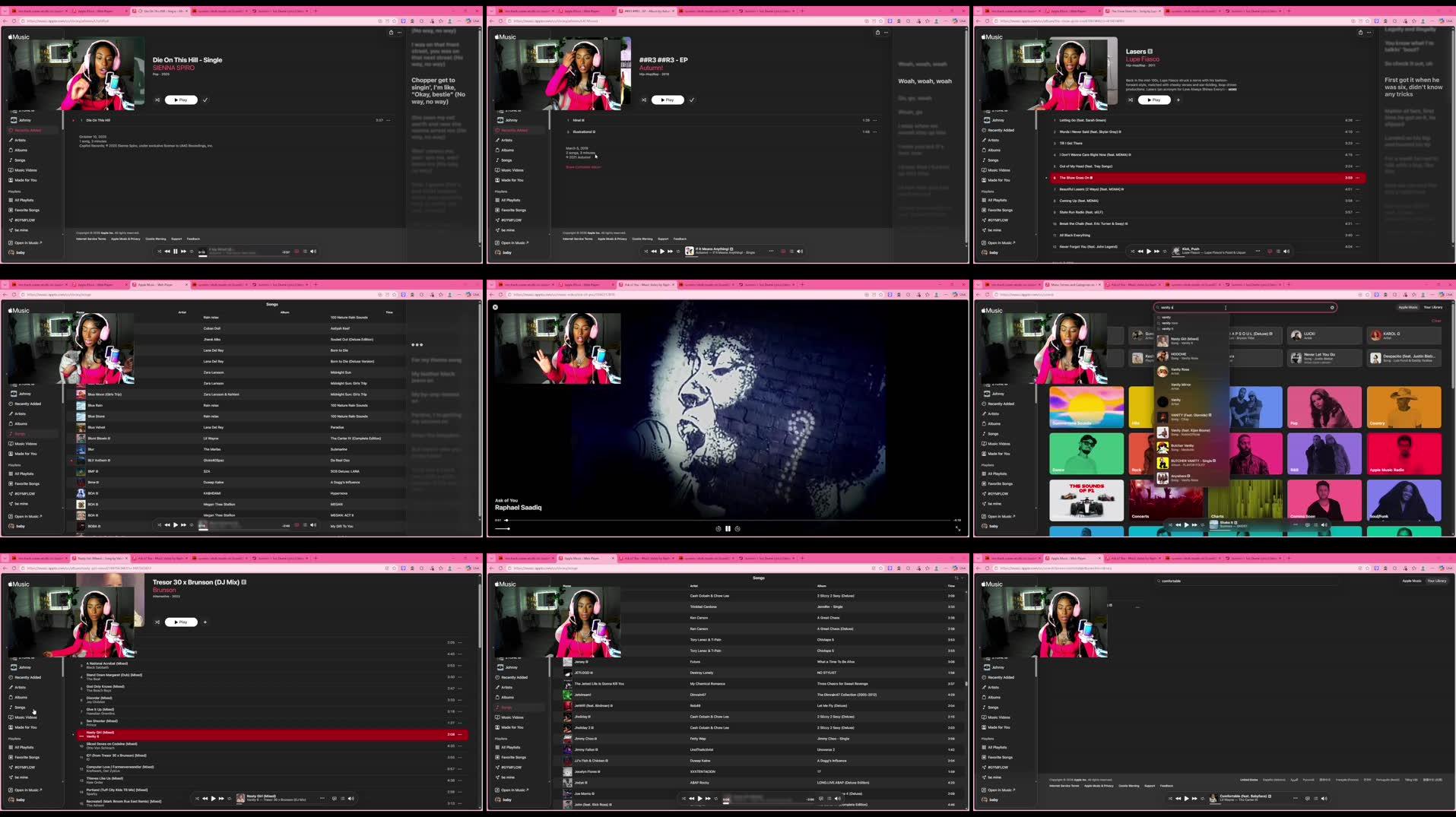The image size is (1456, 817).
Task: Toggle repeat in the ##R3 EP player bar
Action: [x=678, y=252]
